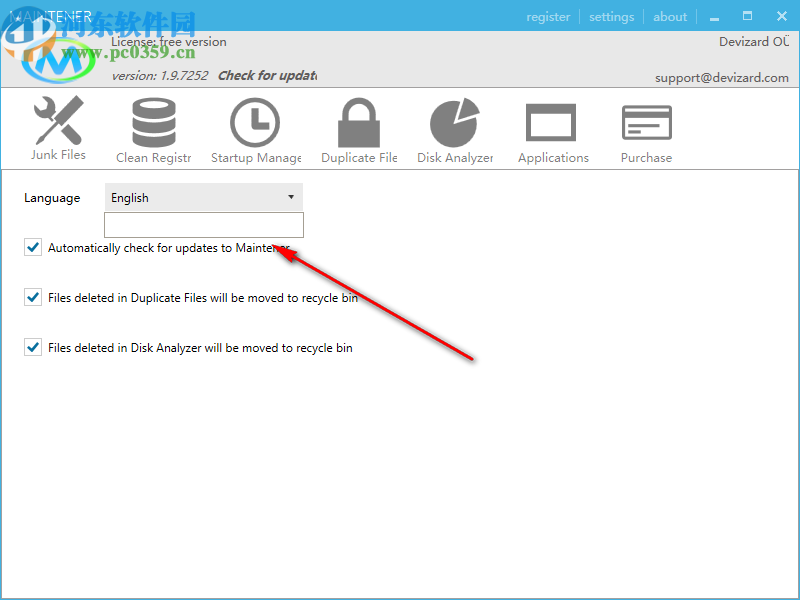Image resolution: width=800 pixels, height=600 pixels.
Task: Click the version: 1.9.7252 text
Action: 160,76
